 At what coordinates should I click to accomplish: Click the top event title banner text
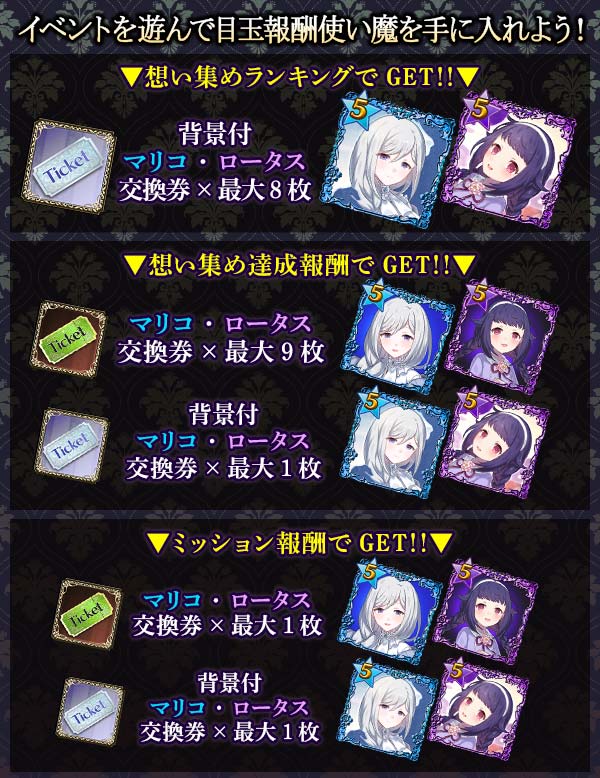(300, 31)
